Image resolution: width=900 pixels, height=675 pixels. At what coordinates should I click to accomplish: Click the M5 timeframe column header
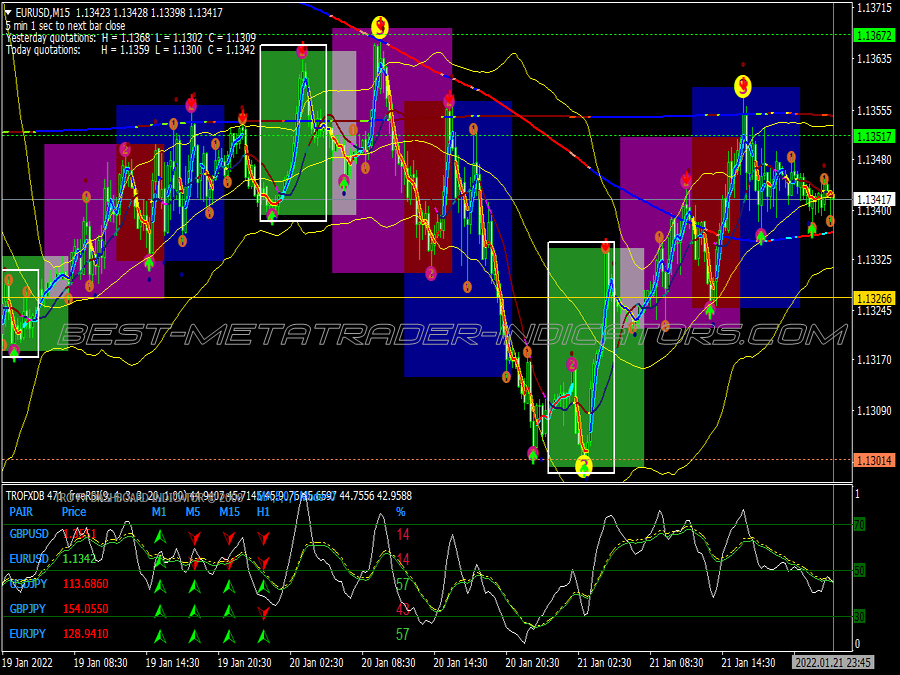(193, 511)
